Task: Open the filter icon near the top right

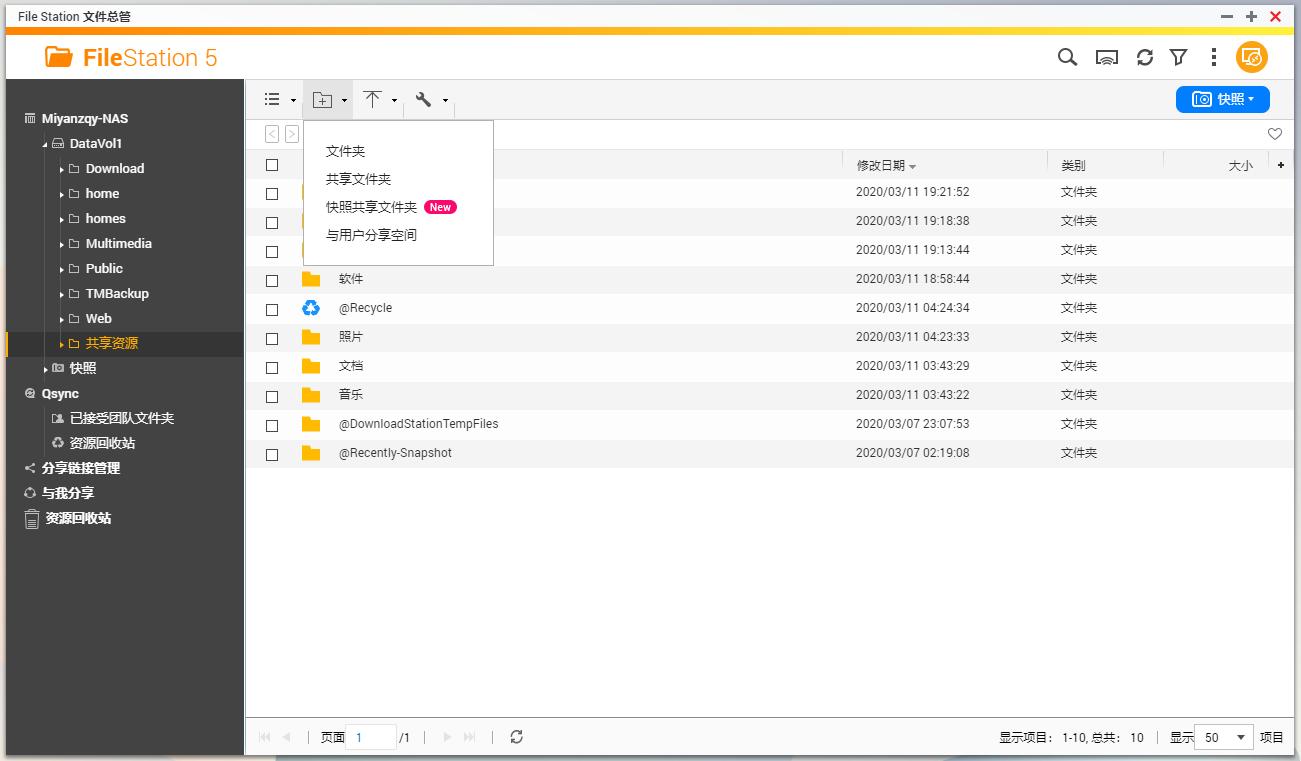Action: pyautogui.click(x=1179, y=58)
